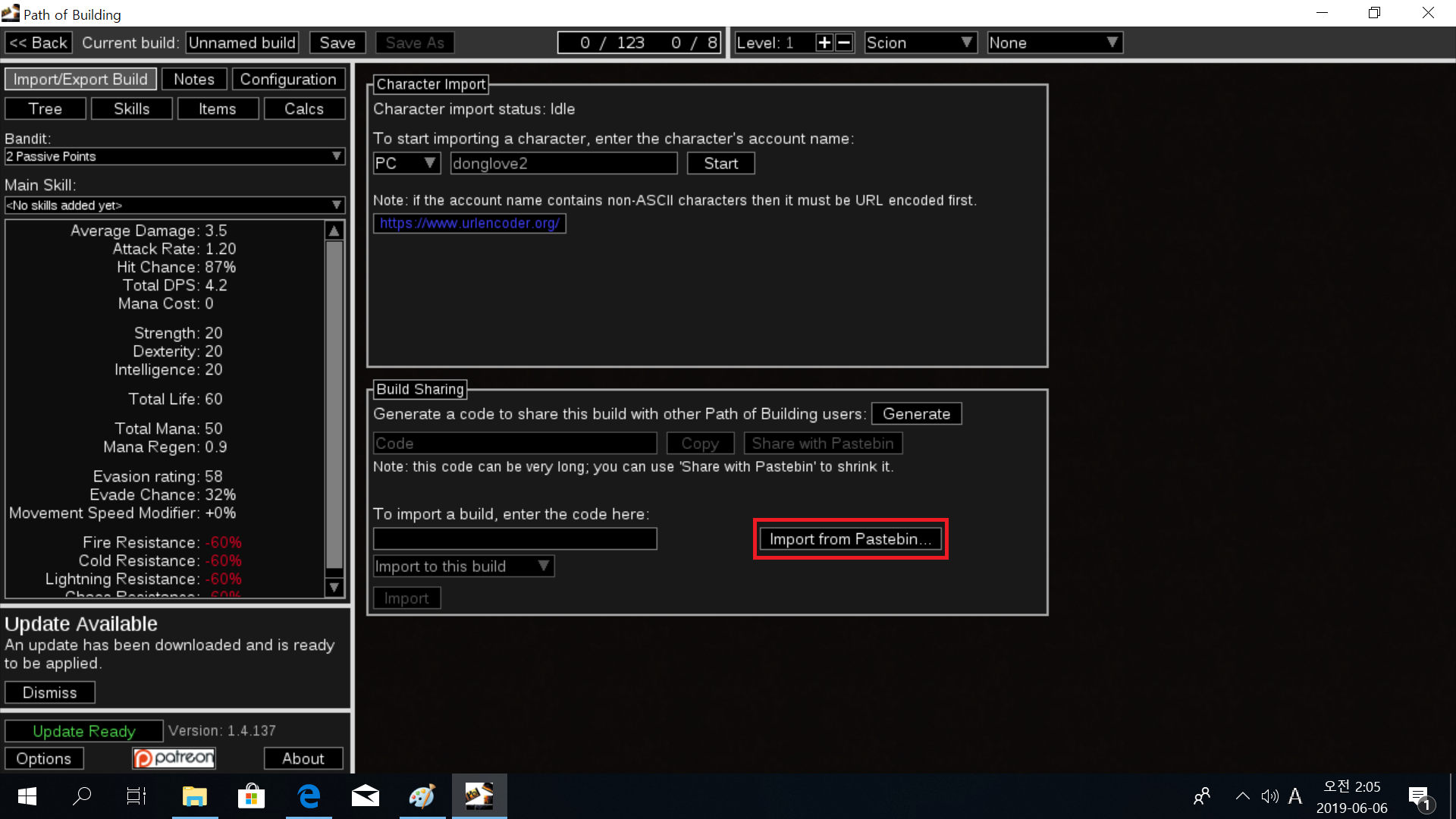Open Windows Start menu
The image size is (1456, 819).
point(27,796)
